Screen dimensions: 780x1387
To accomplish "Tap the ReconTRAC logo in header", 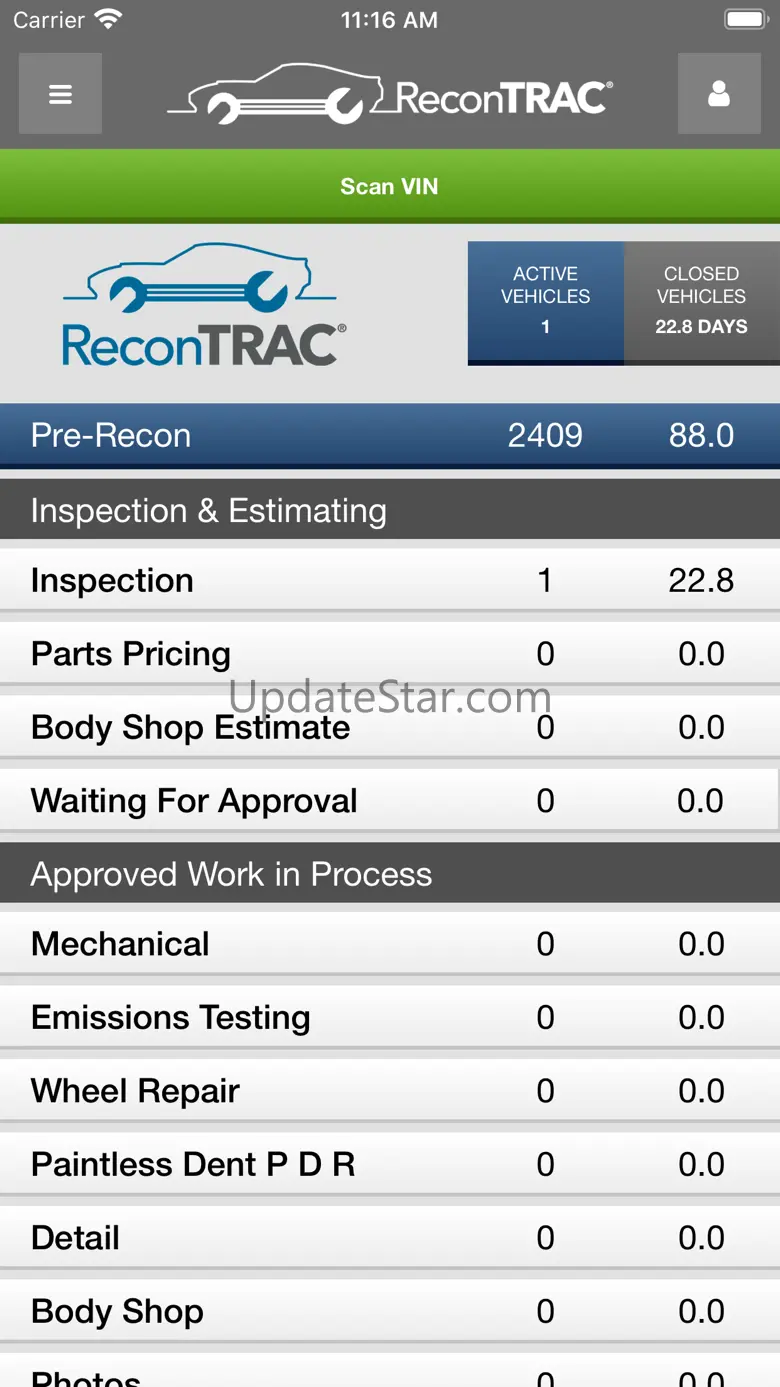I will [390, 96].
